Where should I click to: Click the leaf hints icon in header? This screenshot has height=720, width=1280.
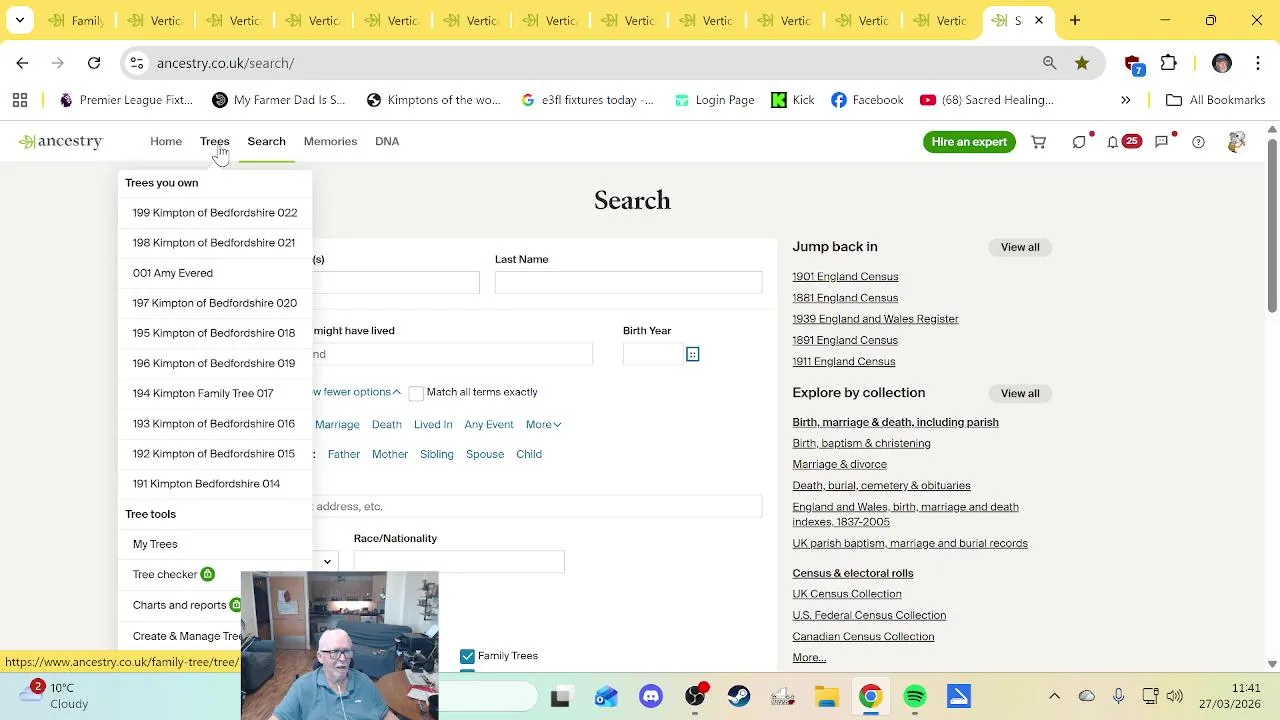tap(1079, 142)
